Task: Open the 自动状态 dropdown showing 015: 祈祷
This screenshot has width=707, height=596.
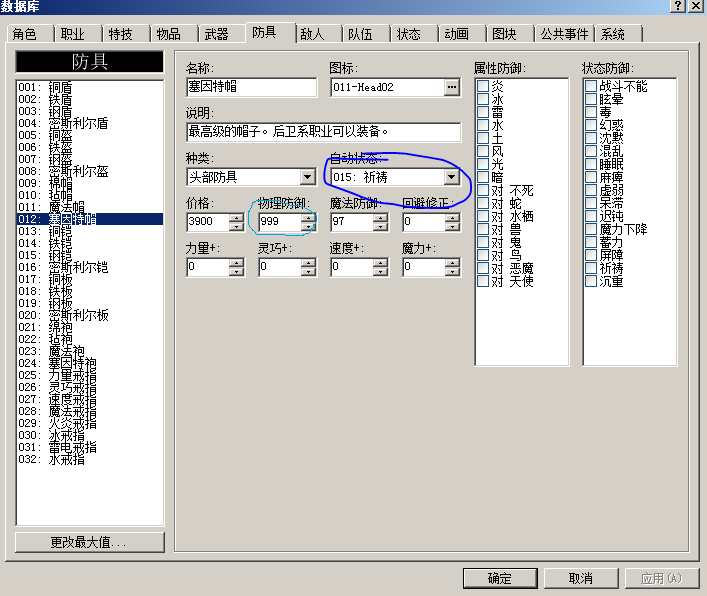Action: tap(451, 177)
